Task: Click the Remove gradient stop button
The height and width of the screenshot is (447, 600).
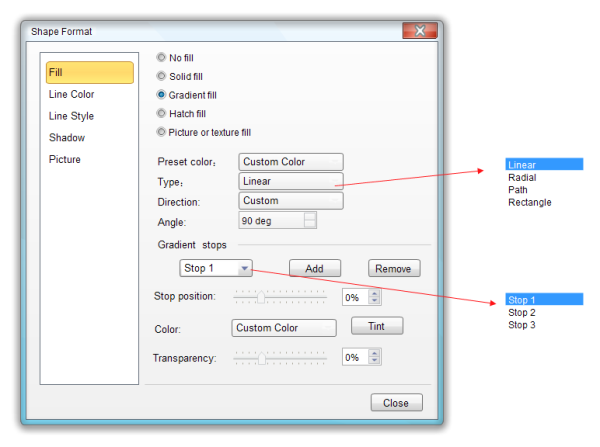Action: (394, 268)
